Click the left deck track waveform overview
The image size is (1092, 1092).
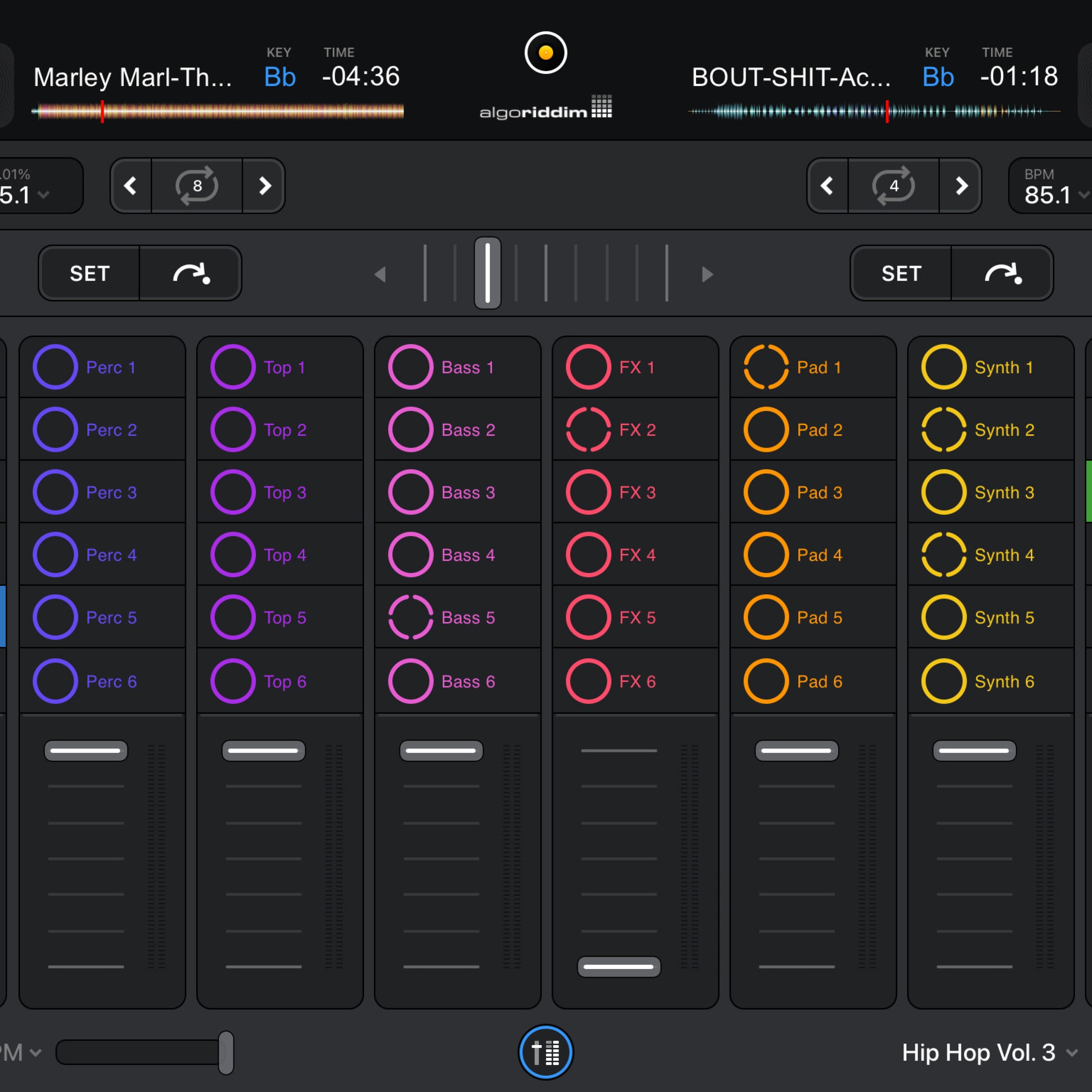[x=218, y=111]
